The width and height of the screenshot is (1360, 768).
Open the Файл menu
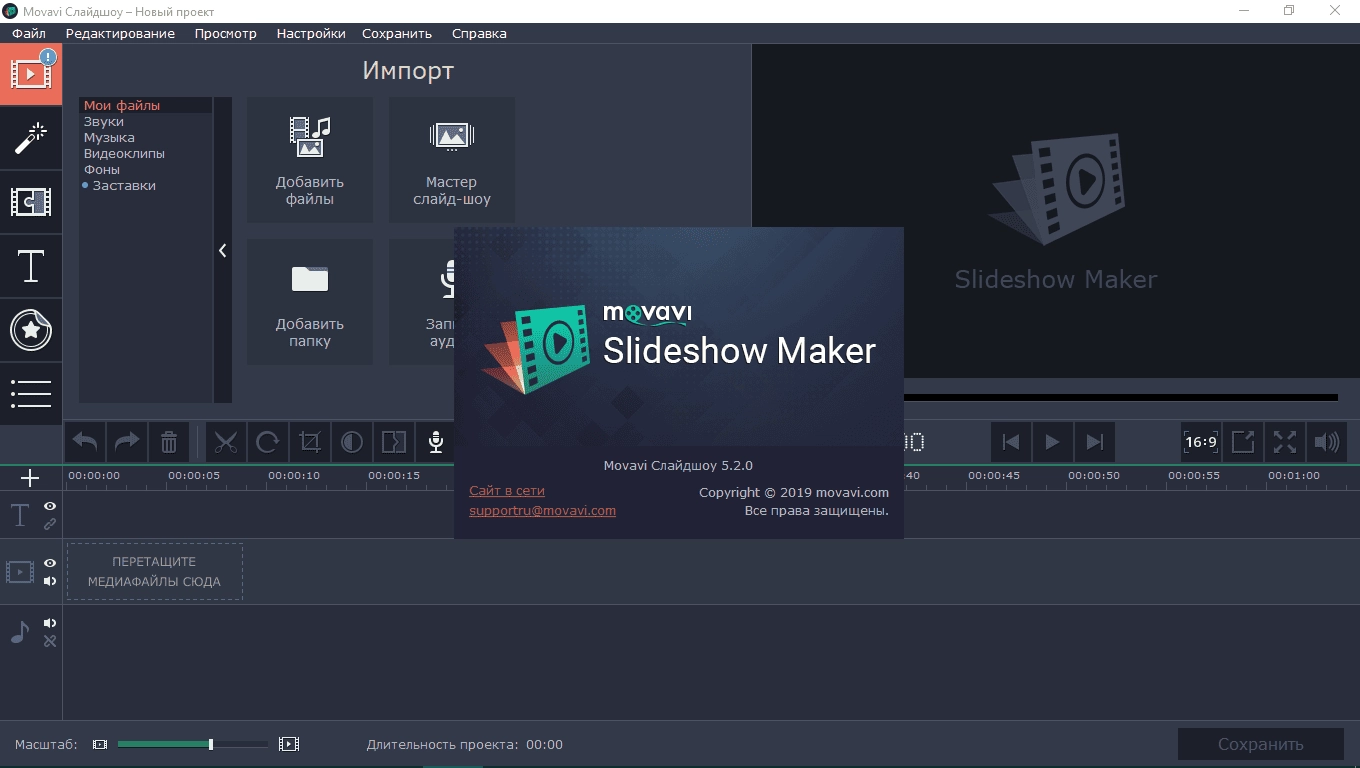[29, 33]
